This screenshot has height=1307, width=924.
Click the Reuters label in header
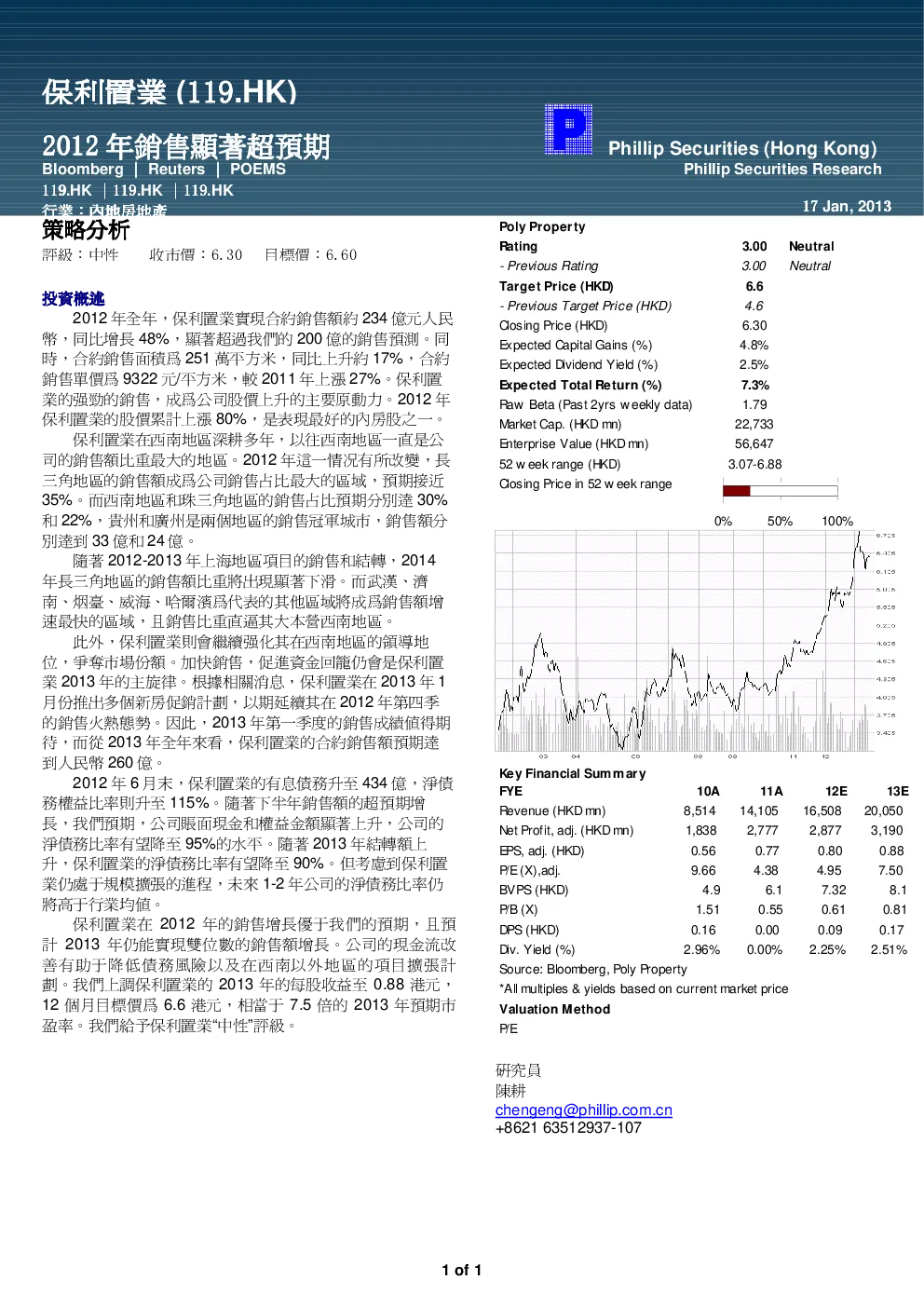(x=176, y=169)
